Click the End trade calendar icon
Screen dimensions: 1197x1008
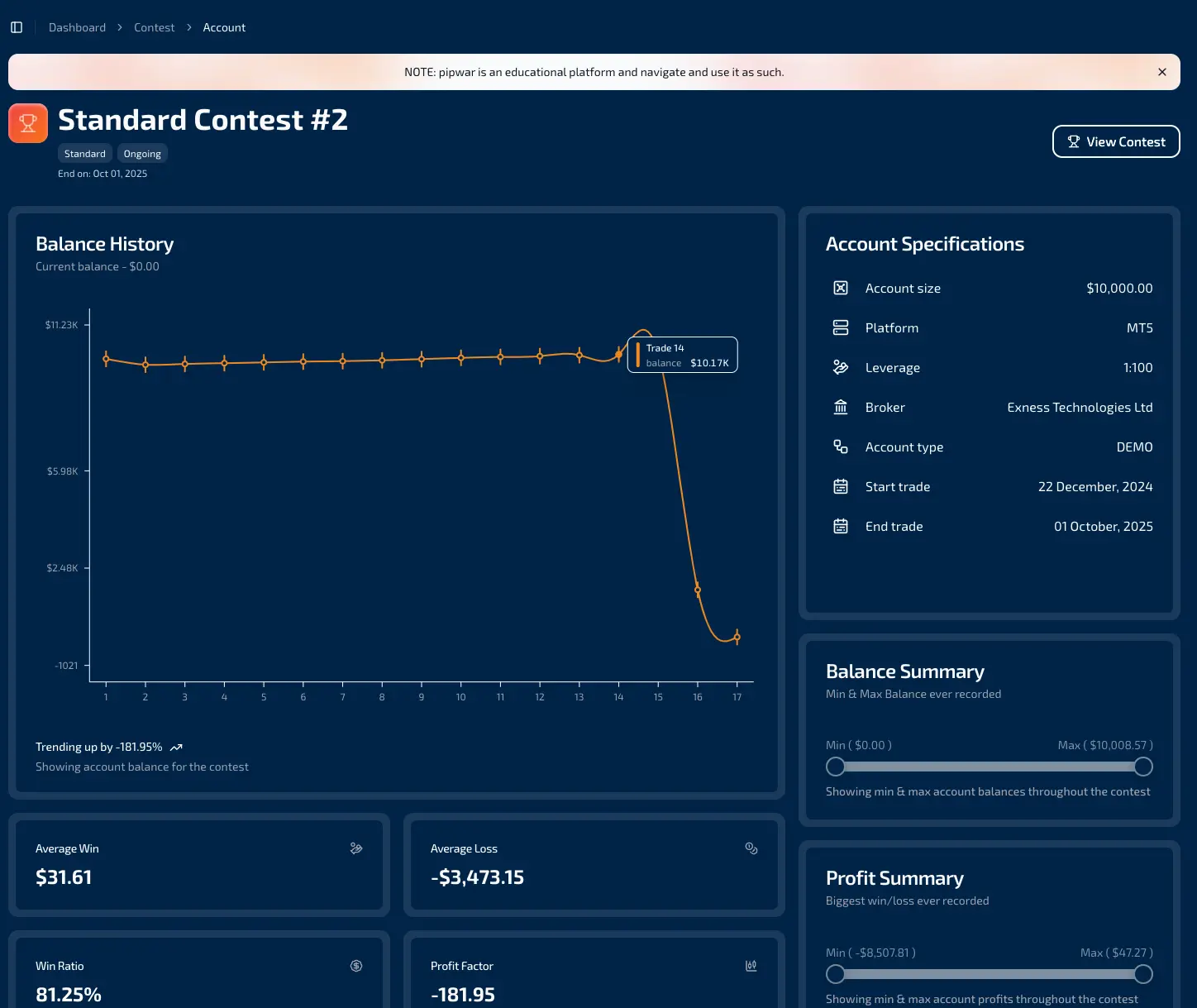click(x=841, y=526)
